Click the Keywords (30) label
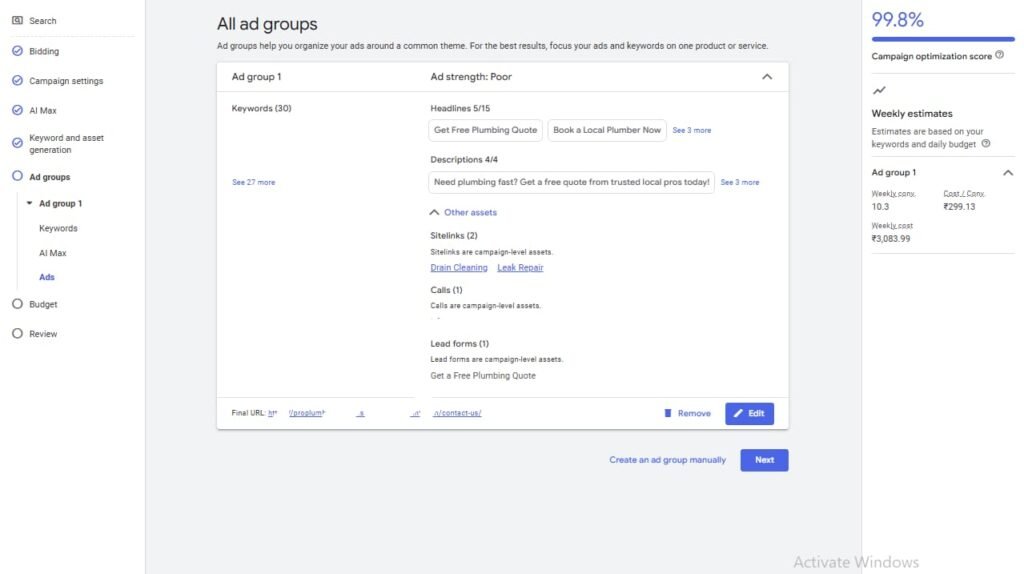This screenshot has width=1024, height=574. (x=261, y=108)
